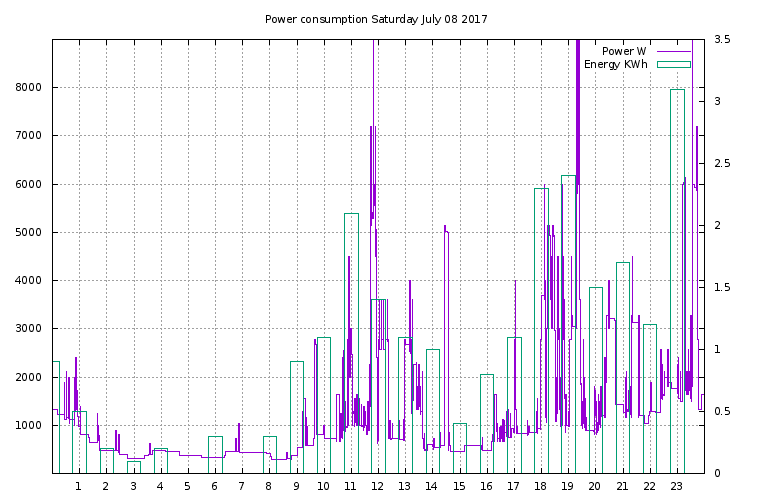Click the 0 label on the right axis
Screen dimensions: 768x500
tap(716, 474)
